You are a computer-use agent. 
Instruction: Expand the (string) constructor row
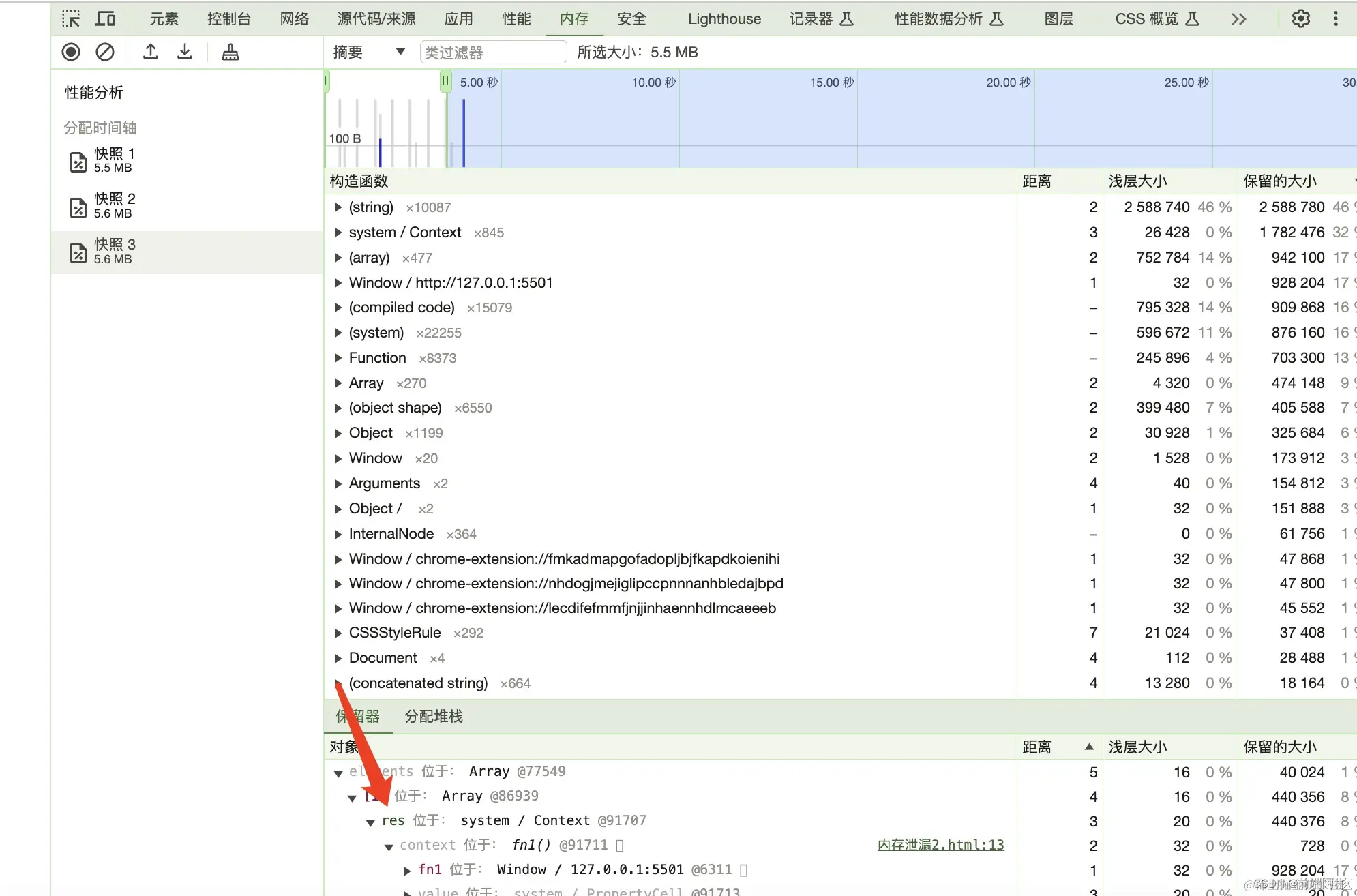[x=337, y=207]
